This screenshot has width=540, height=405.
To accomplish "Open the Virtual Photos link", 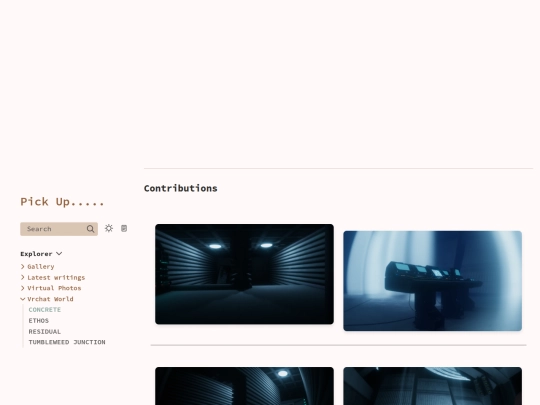I will 54,288.
